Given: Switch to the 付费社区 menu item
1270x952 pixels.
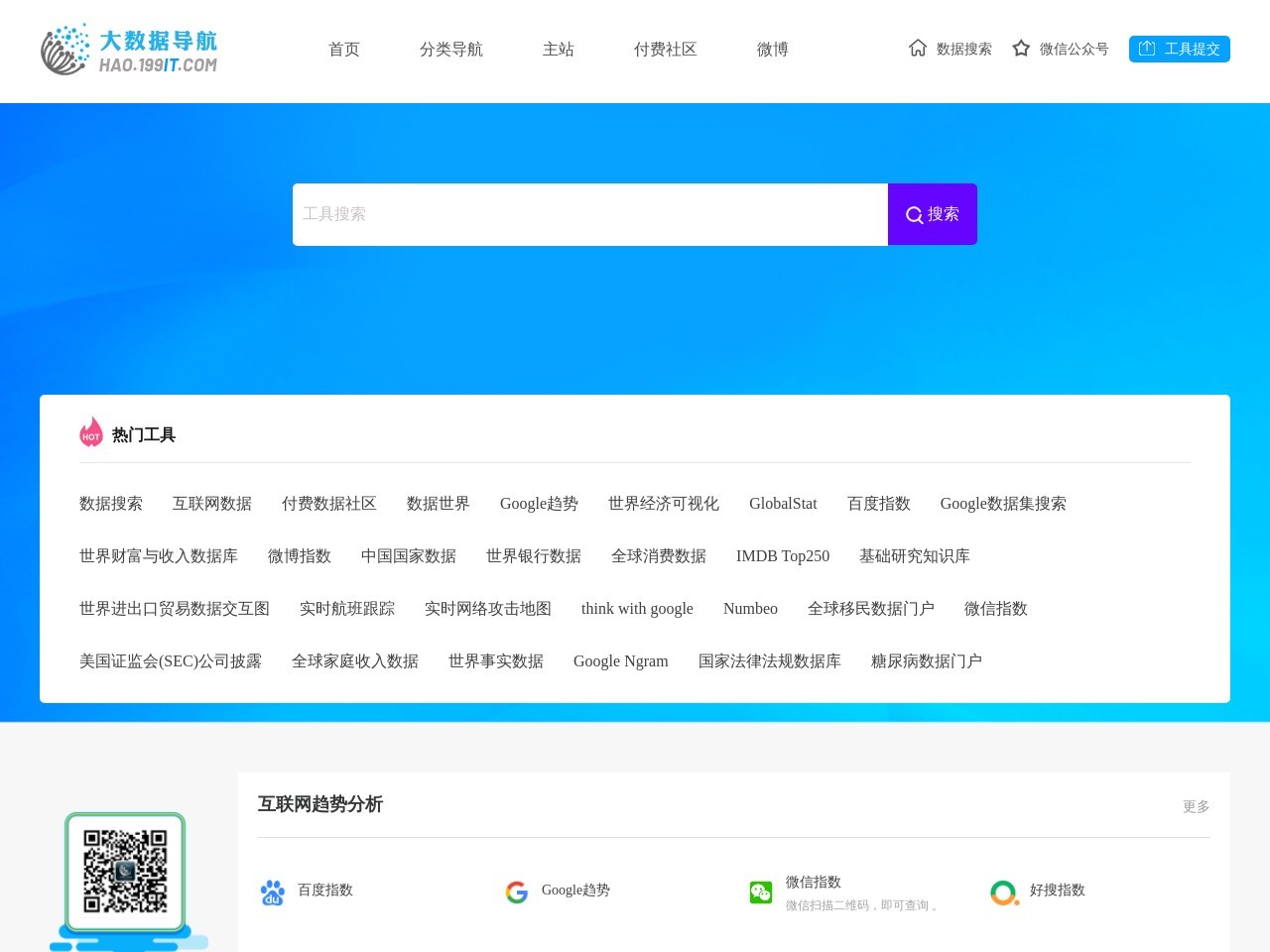Looking at the screenshot, I should (666, 50).
